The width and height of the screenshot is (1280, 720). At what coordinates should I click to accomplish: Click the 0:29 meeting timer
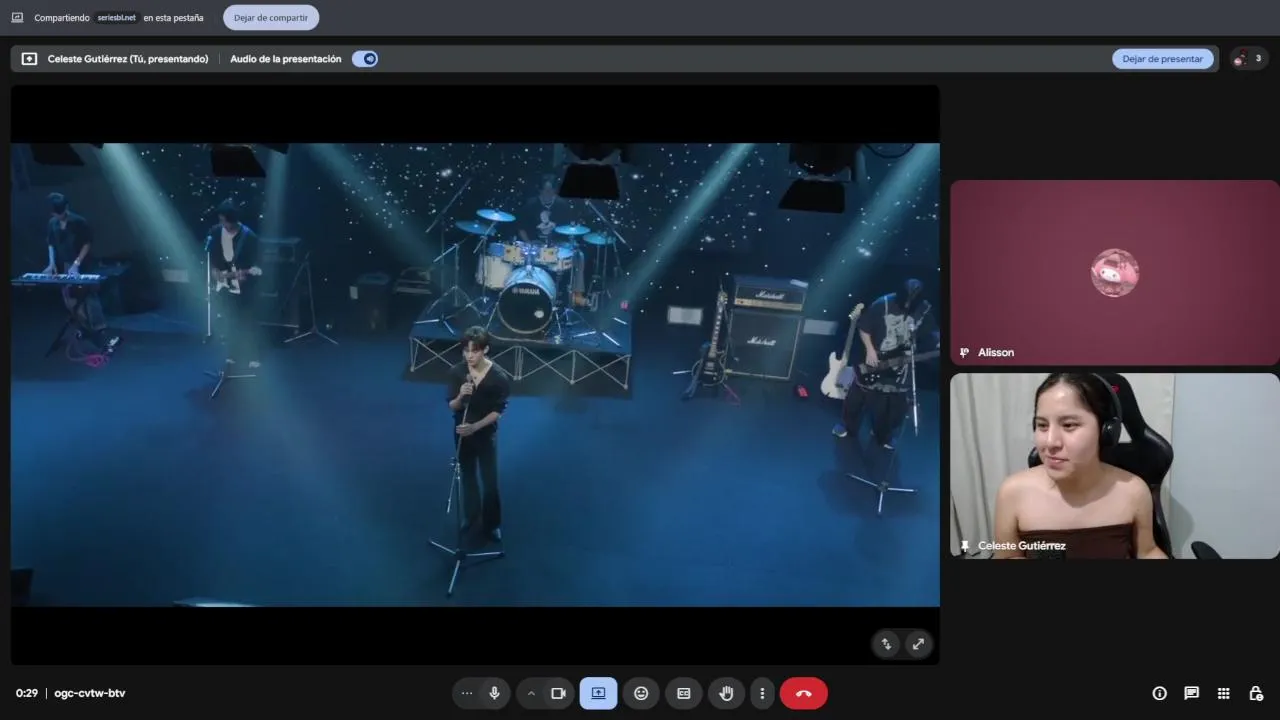[27, 693]
